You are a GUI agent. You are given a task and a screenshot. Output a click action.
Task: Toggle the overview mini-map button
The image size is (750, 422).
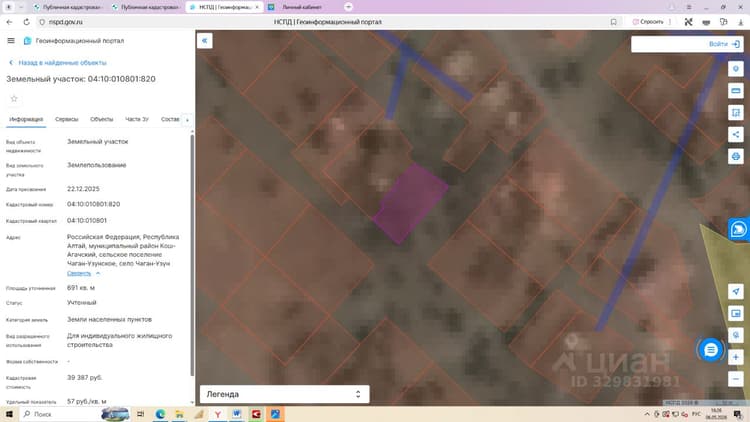pos(736,313)
